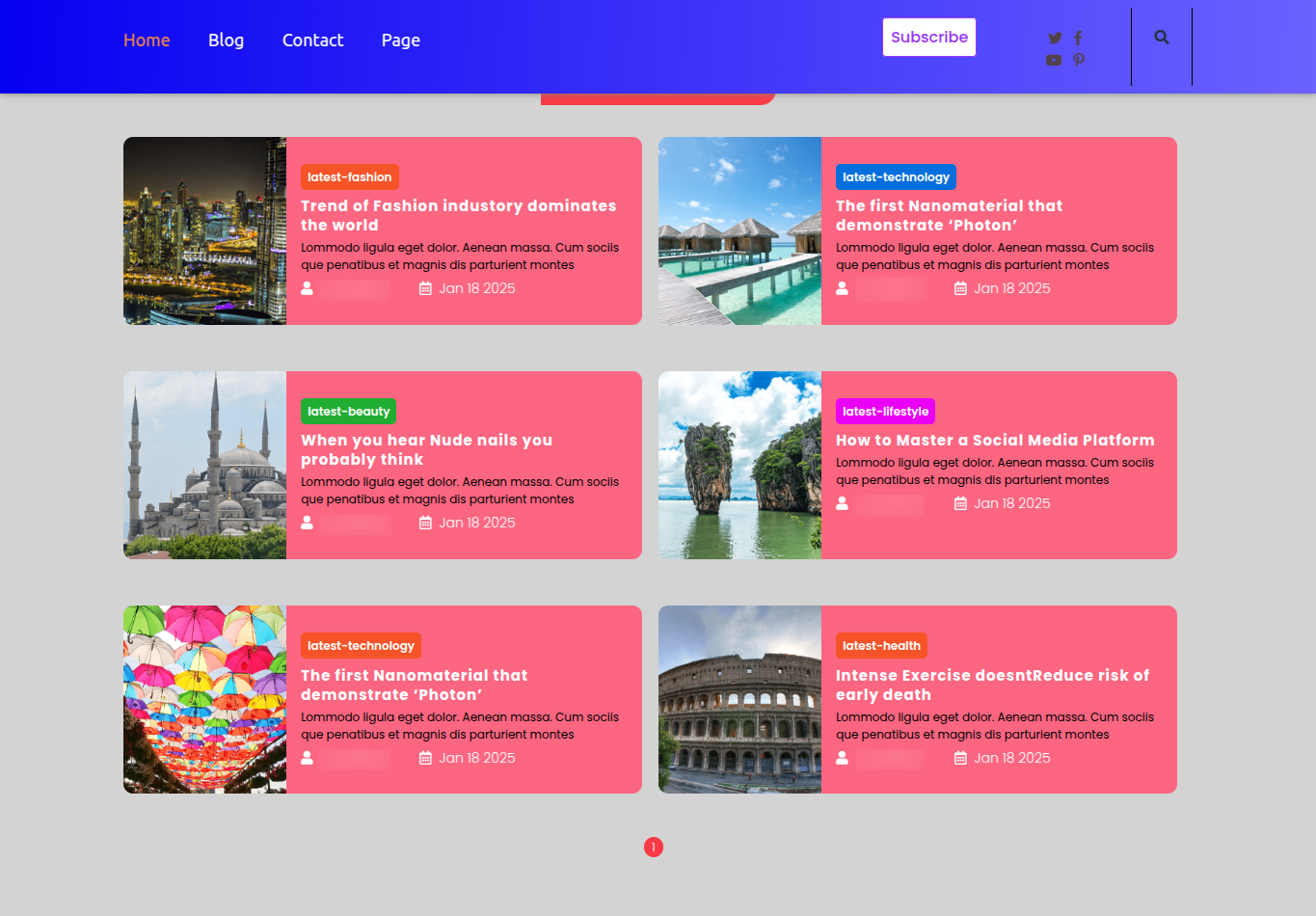Click the YouTube icon in header

pos(1054,60)
